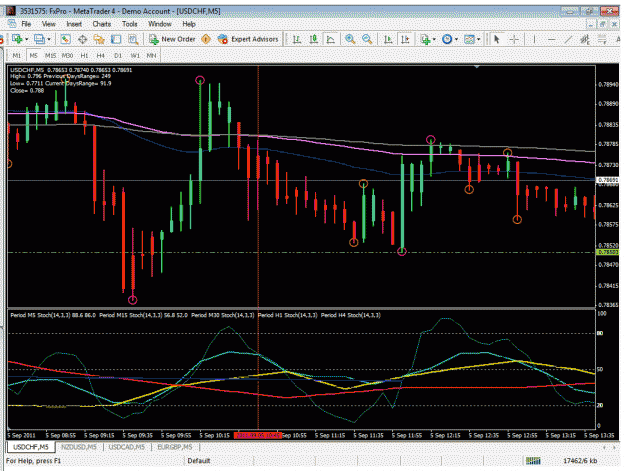Image resolution: width=625 pixels, height=471 pixels.
Task: Expand periods dropdown arrow
Action: 456,39
